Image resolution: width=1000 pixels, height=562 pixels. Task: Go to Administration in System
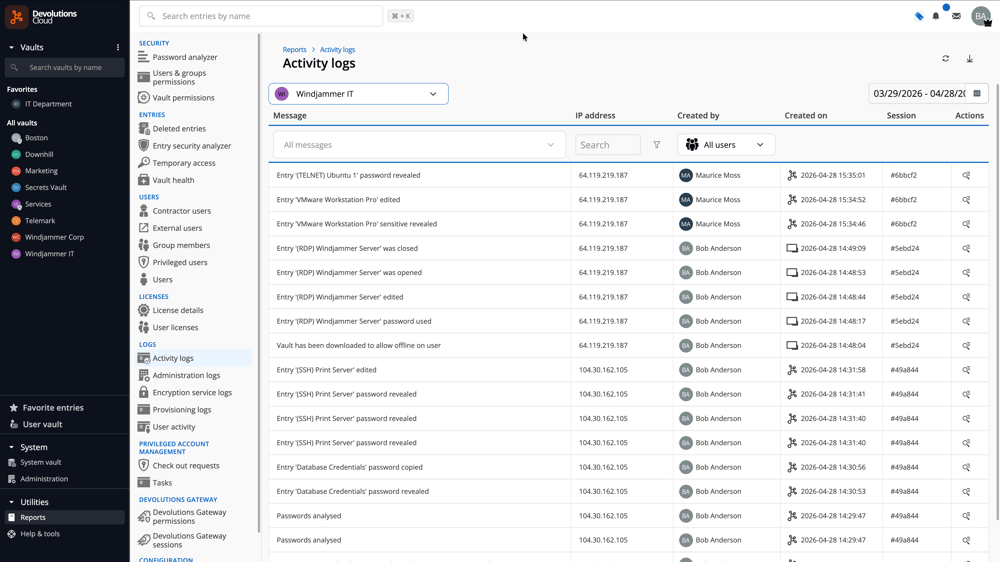[x=44, y=479]
